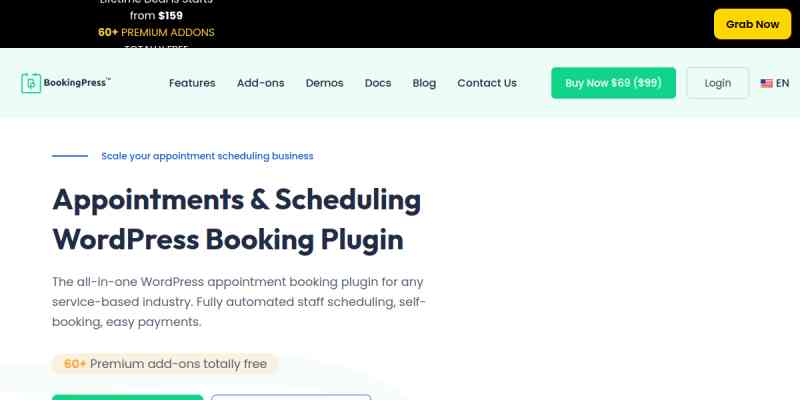Click the Scale your appointment scheduling tagline

click(207, 156)
